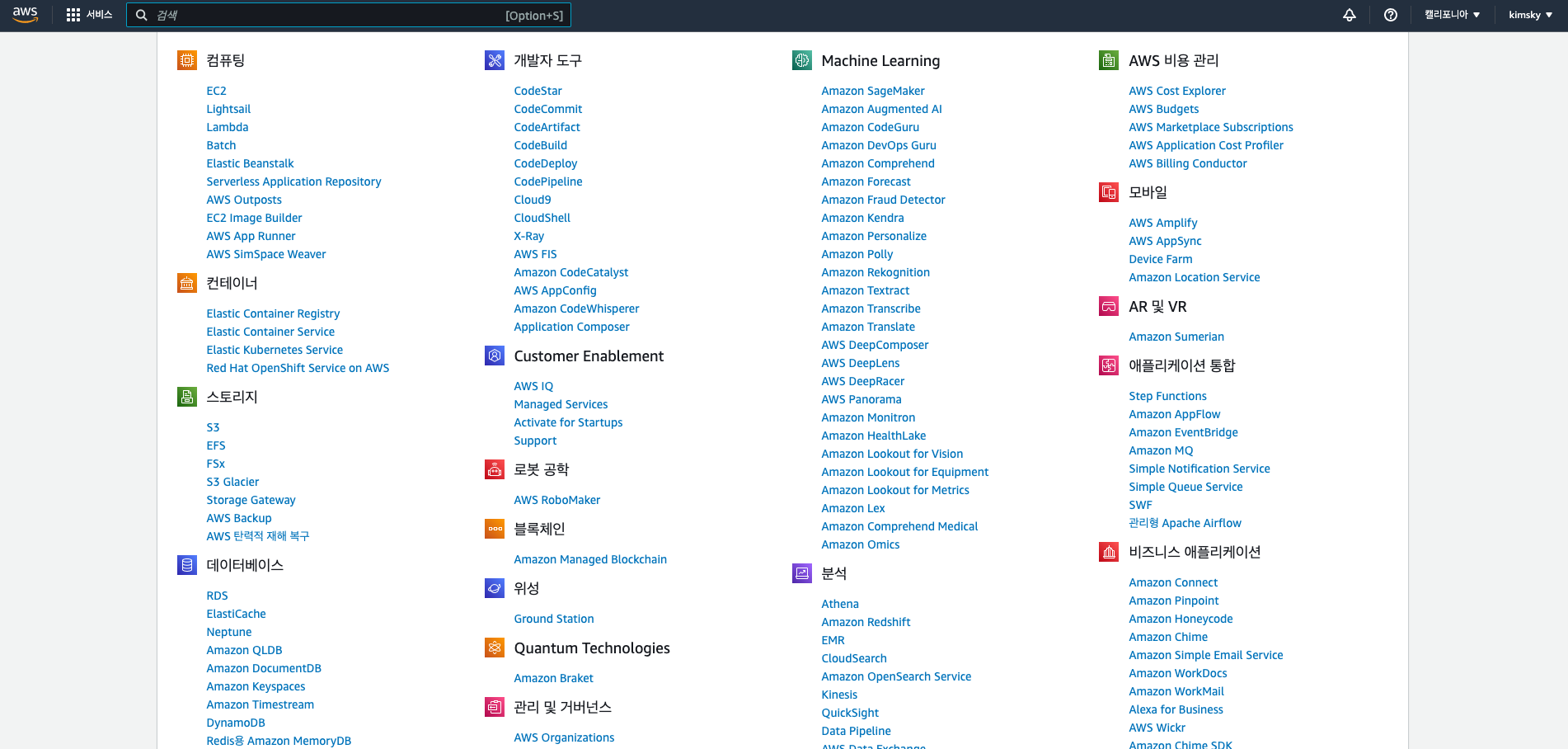Open Simple Notification Service link
The width and height of the screenshot is (1568, 749).
coord(1199,469)
